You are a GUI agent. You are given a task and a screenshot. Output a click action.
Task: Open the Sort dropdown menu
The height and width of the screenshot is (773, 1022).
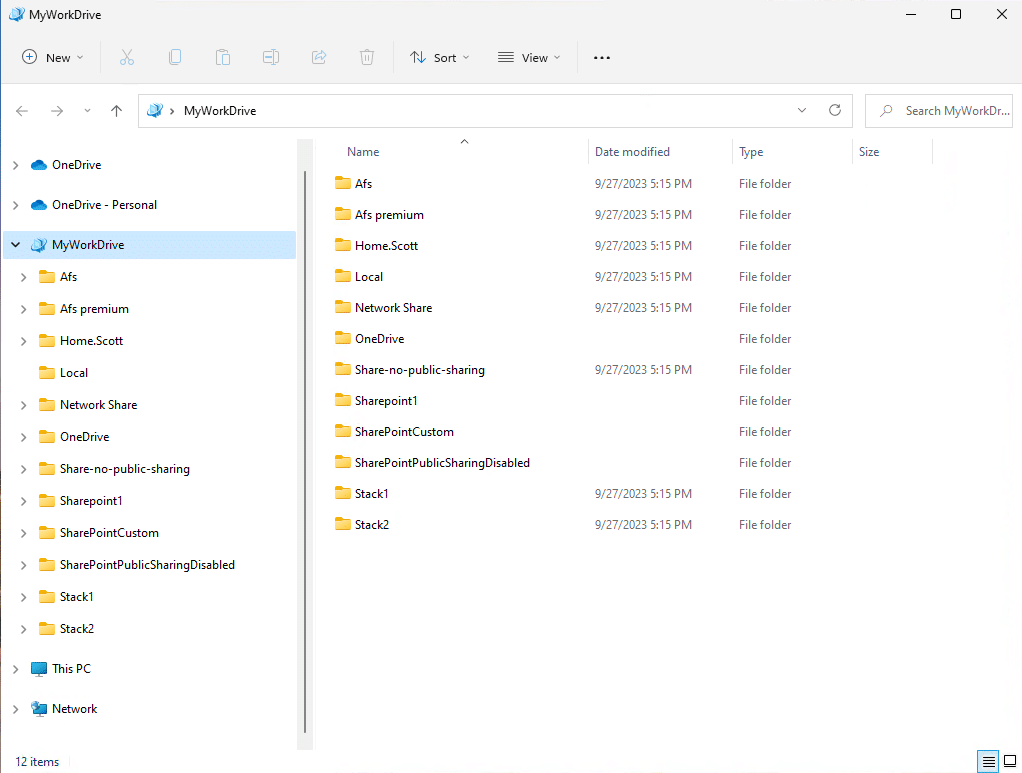(440, 58)
